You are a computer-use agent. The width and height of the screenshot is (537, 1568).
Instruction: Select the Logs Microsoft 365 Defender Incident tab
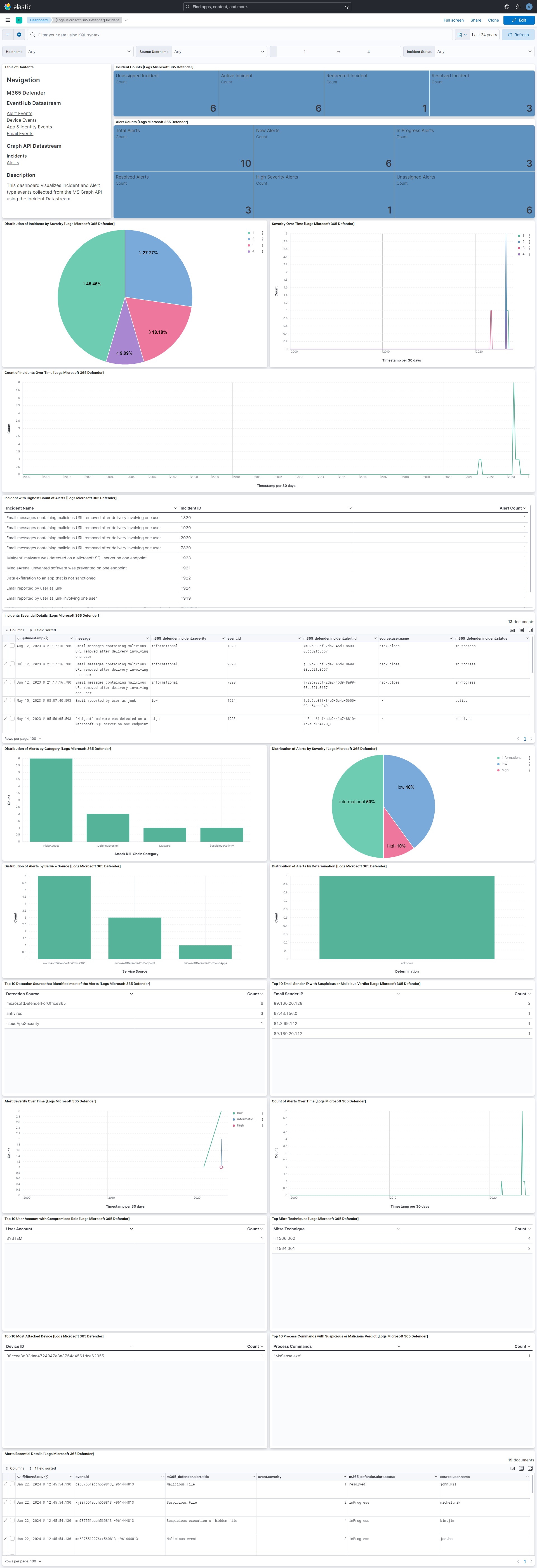point(87,20)
